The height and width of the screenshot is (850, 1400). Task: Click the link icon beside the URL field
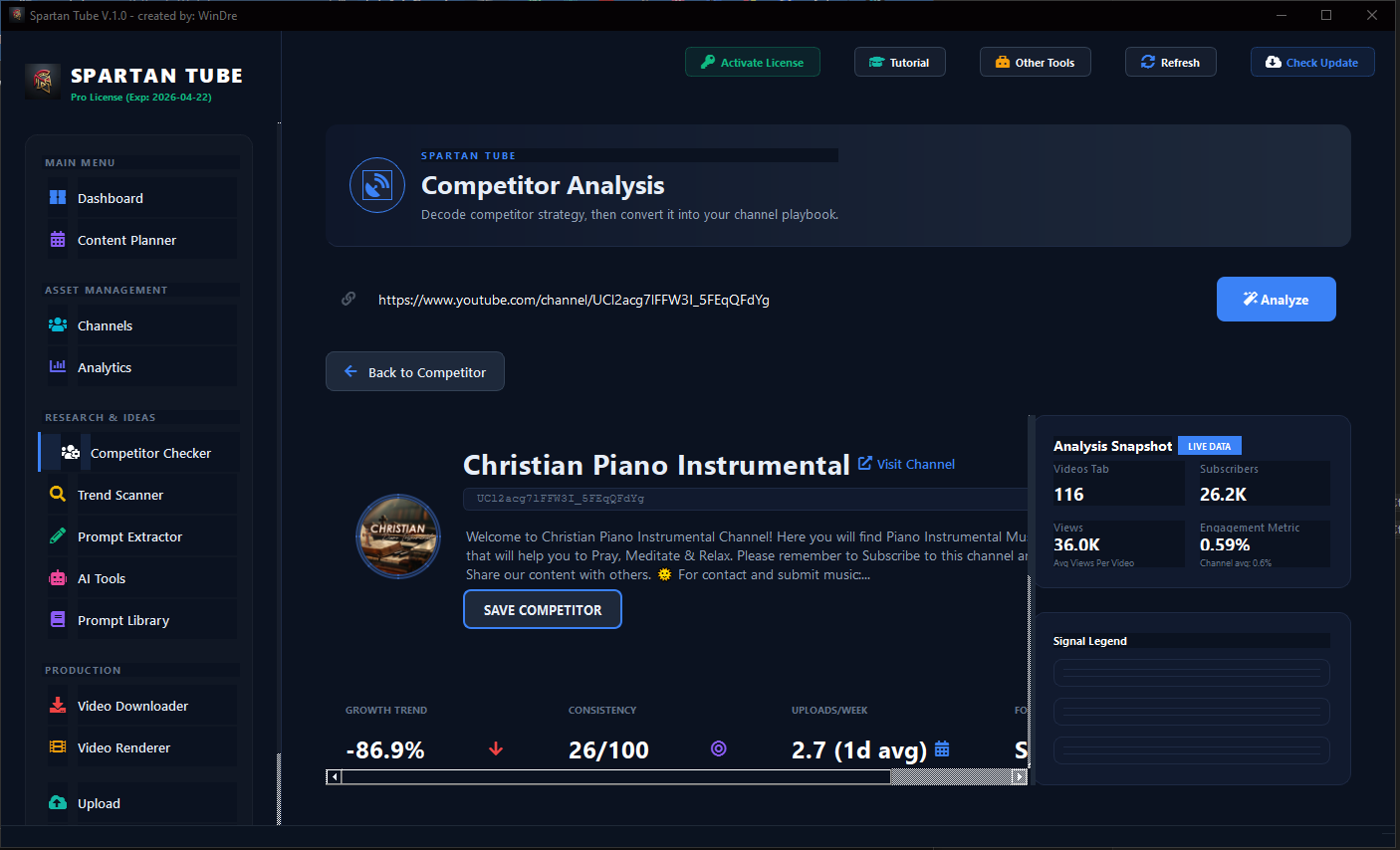pos(348,298)
